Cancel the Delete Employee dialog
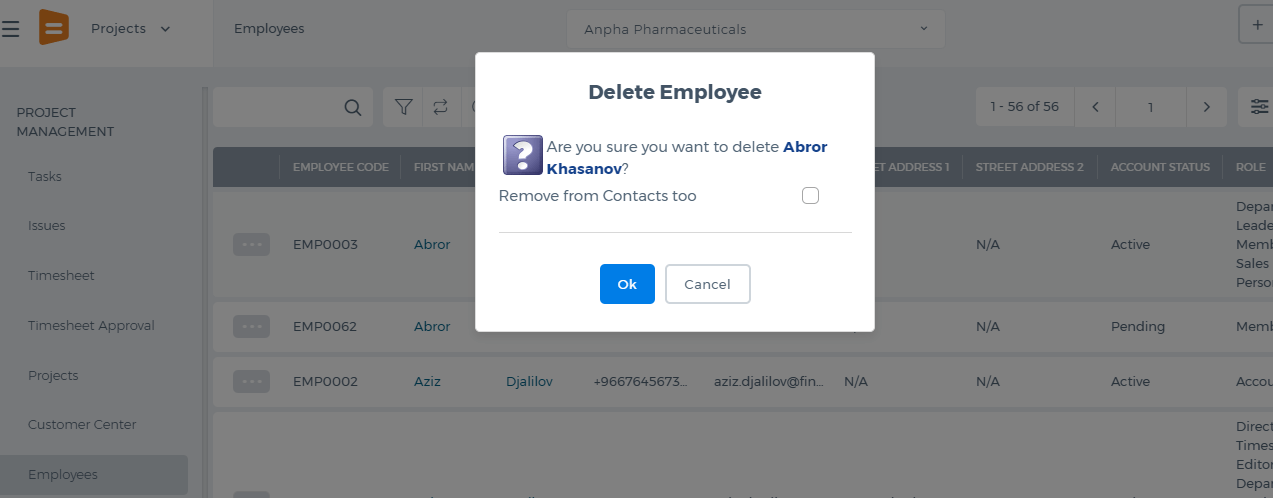Viewport: 1273px width, 498px height. [x=707, y=284]
